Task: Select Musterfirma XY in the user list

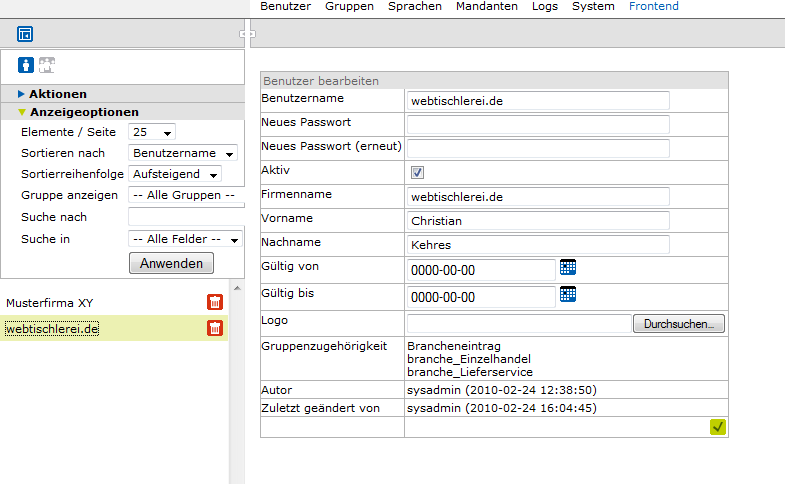Action: point(50,302)
